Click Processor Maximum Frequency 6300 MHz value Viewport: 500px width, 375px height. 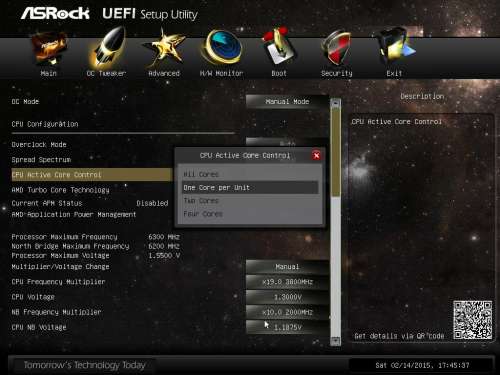pyautogui.click(x=164, y=237)
